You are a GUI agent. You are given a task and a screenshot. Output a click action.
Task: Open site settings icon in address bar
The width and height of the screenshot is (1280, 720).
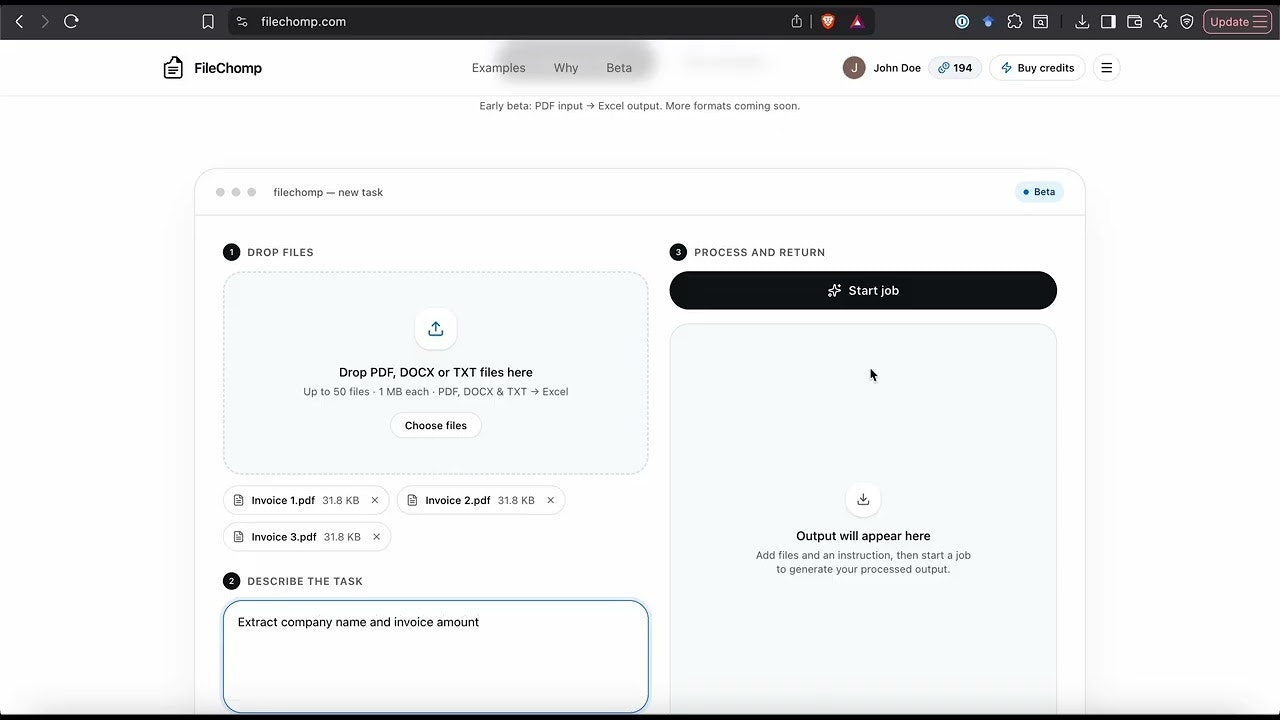coord(242,21)
